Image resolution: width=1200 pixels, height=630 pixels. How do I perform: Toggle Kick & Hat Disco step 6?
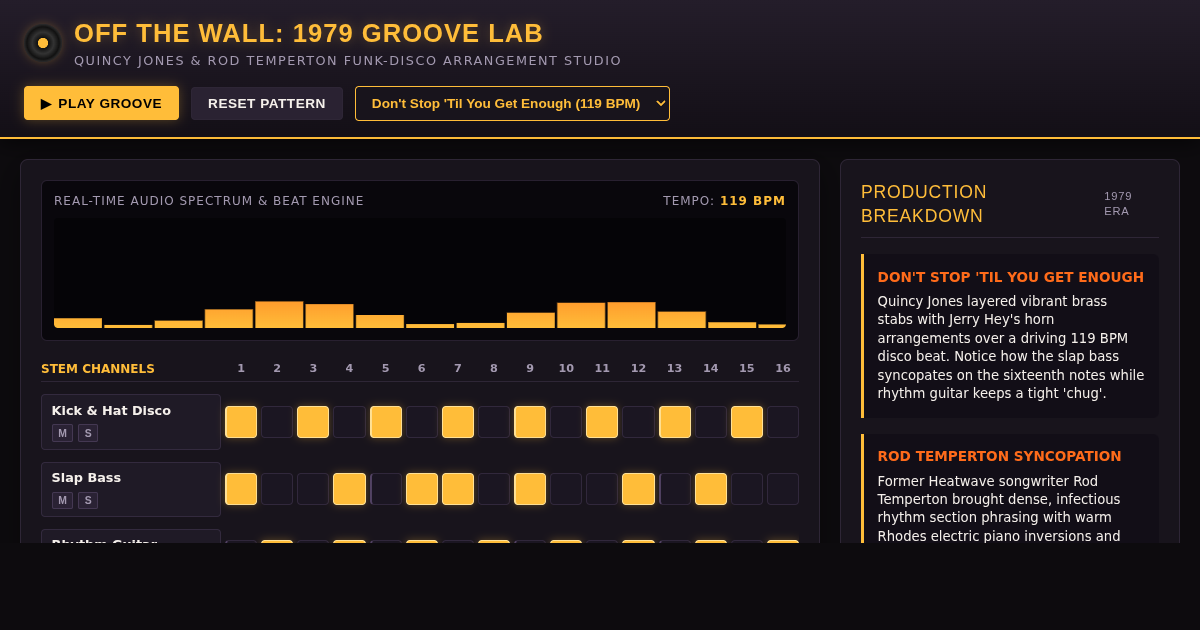422,422
